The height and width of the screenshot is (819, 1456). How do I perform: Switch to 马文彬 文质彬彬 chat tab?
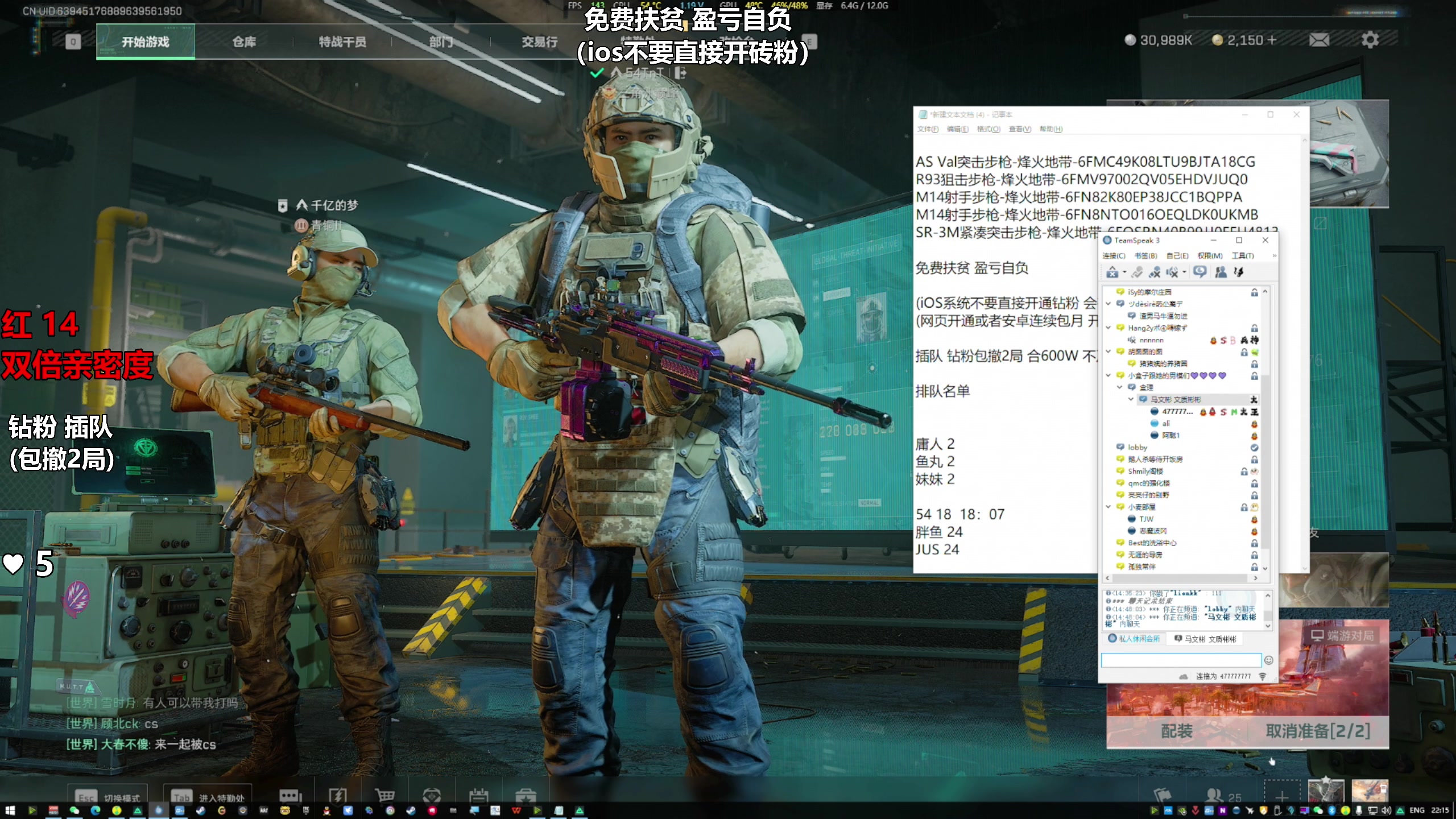1205,639
